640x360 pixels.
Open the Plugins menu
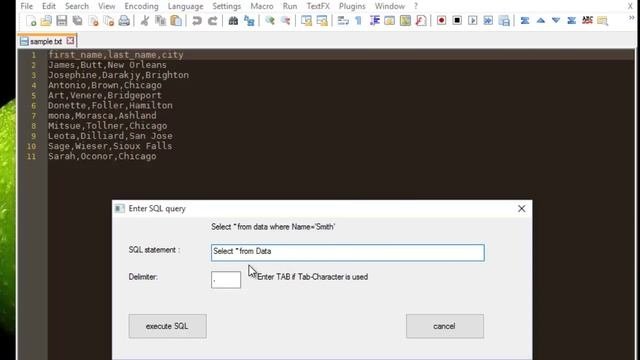352,6
